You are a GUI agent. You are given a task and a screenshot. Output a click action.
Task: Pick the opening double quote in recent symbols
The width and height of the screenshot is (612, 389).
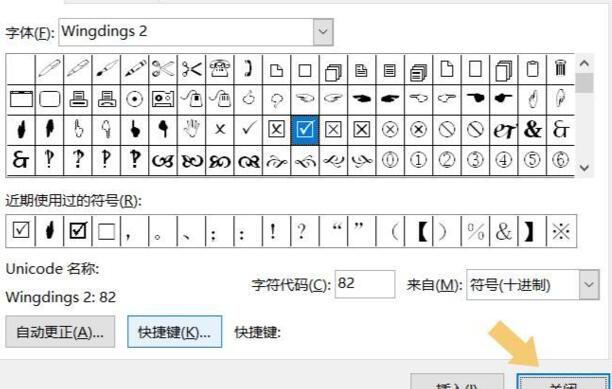(333, 231)
